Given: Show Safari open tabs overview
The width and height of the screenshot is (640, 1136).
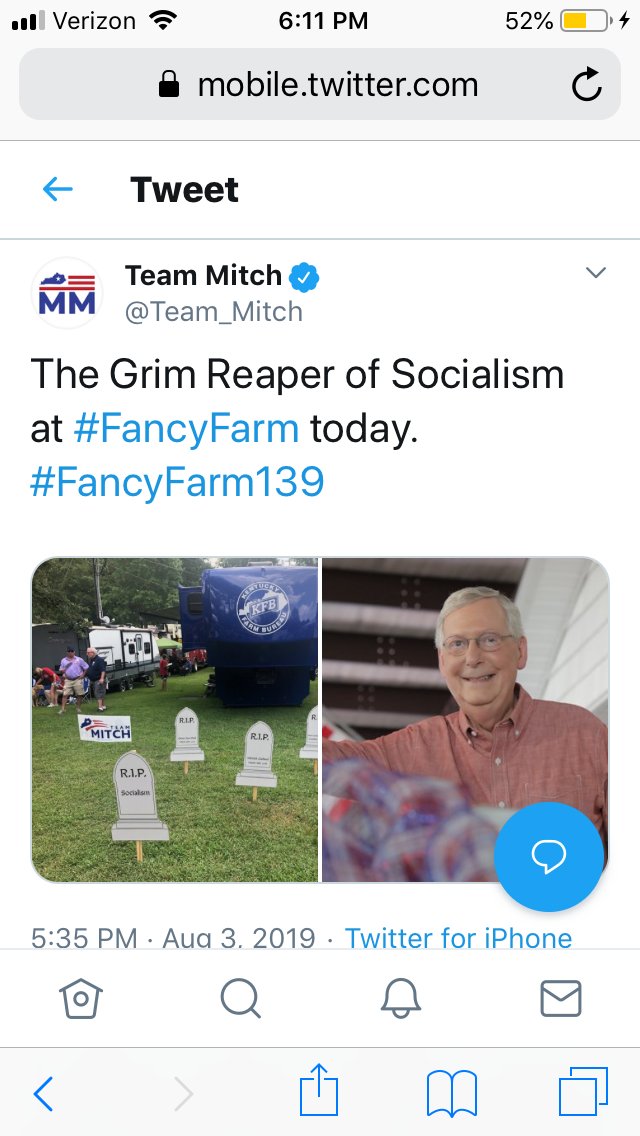Looking at the screenshot, I should (583, 1091).
